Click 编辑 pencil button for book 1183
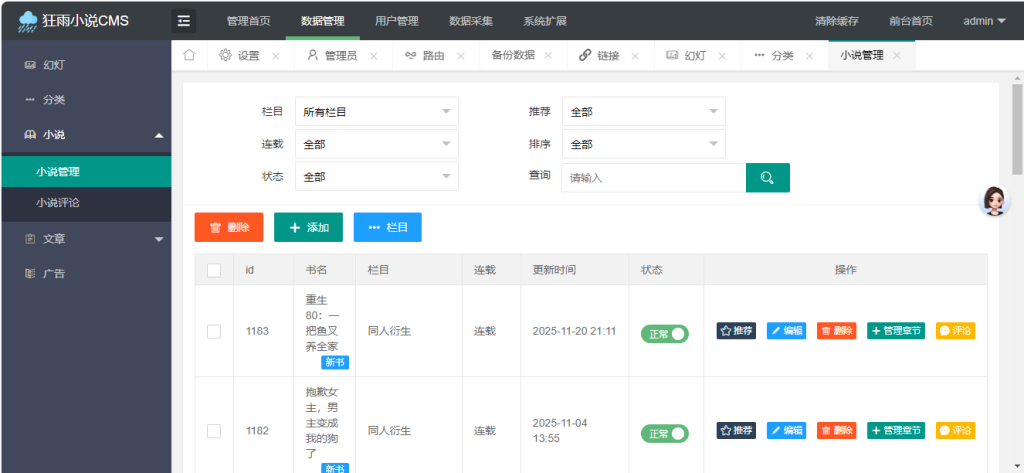This screenshot has width=1024, height=473. click(786, 331)
